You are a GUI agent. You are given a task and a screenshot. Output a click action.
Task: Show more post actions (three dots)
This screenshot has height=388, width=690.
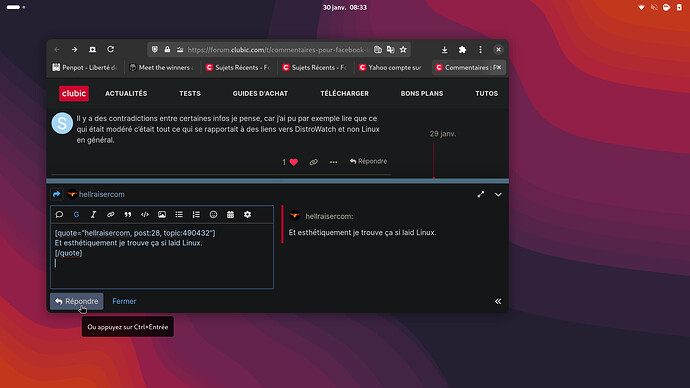pos(334,162)
